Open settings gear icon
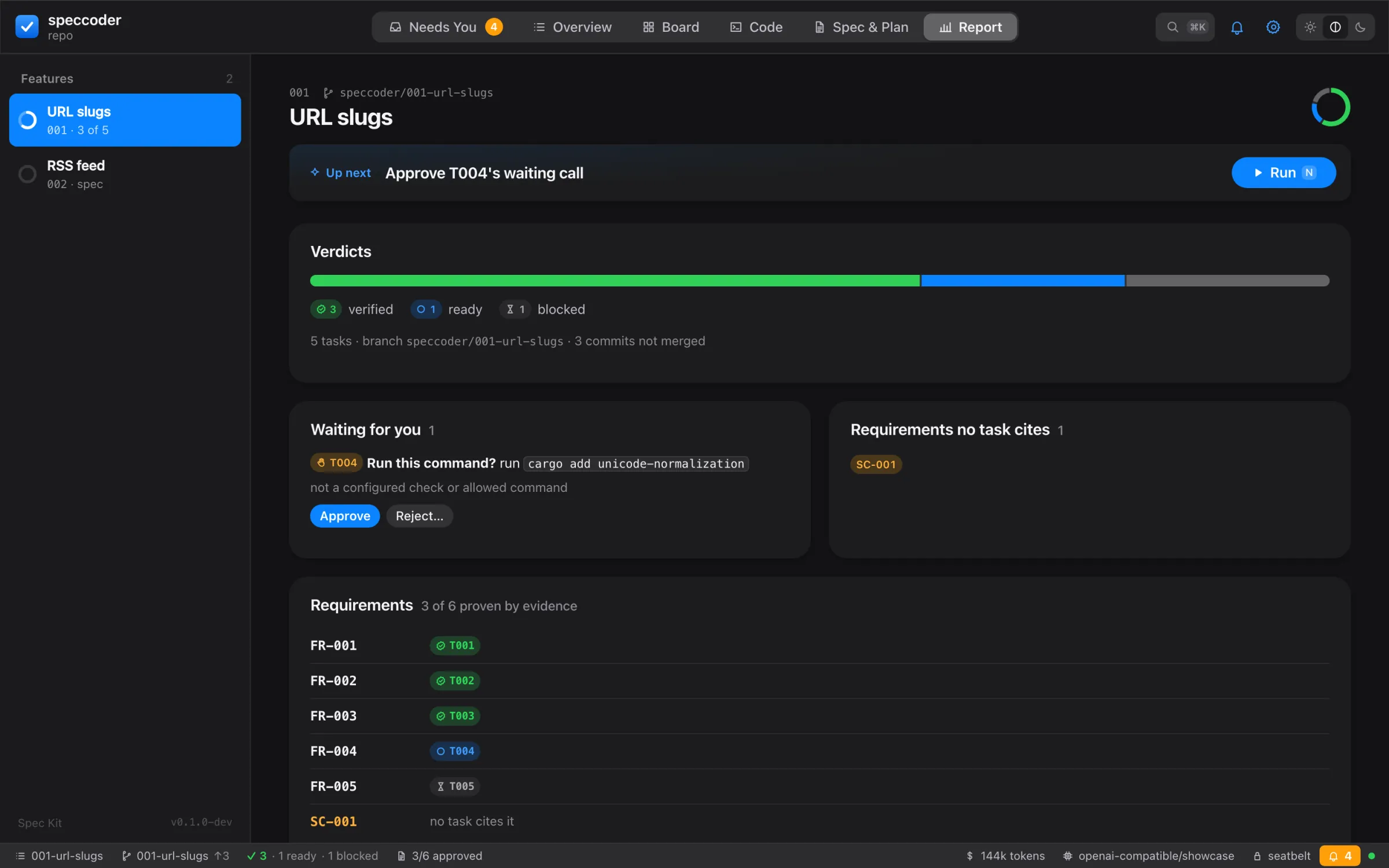 [1273, 27]
